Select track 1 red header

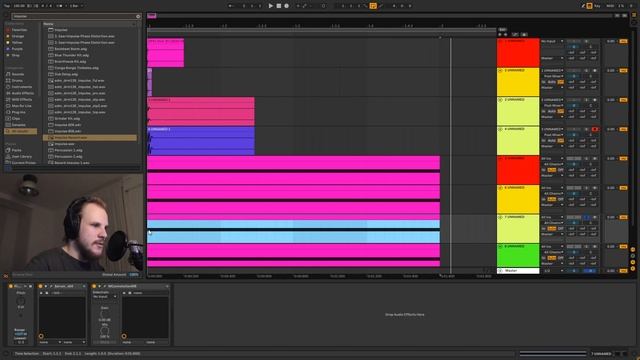tap(518, 53)
